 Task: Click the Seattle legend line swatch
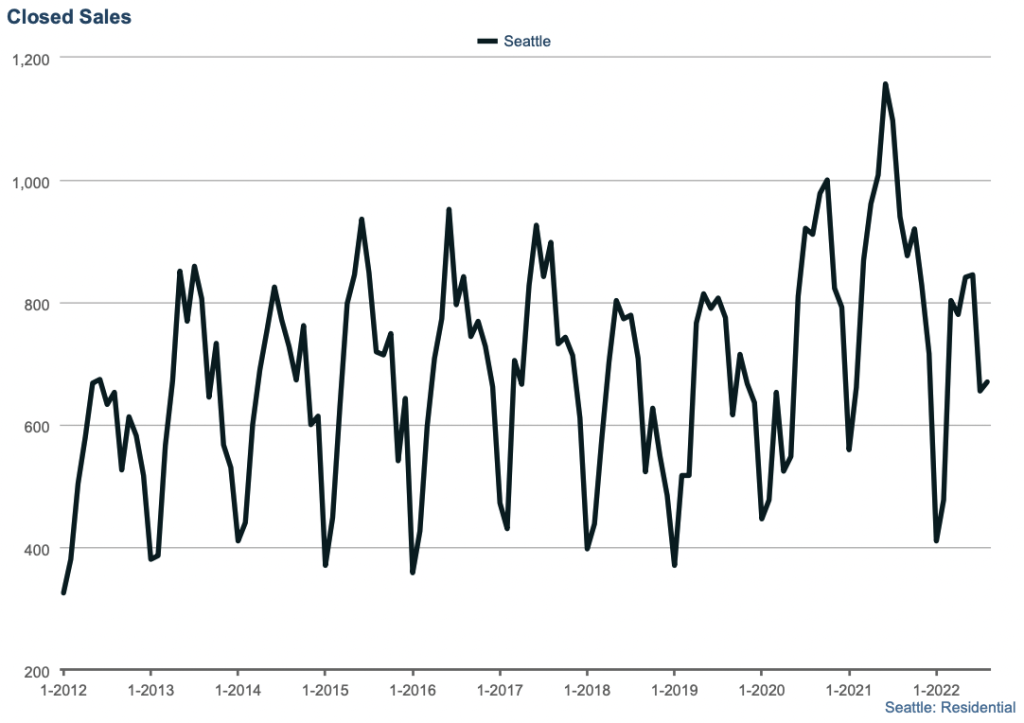click(487, 41)
